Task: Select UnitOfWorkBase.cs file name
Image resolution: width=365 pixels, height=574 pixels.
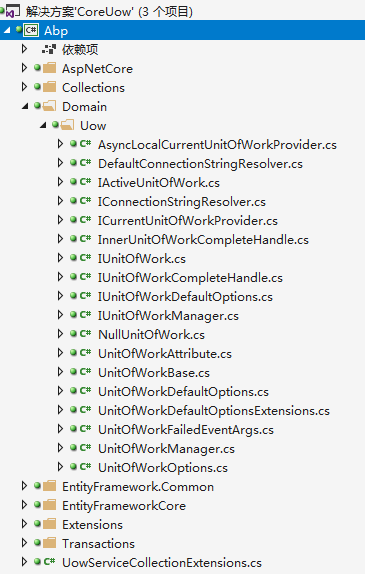Action: (x=154, y=373)
